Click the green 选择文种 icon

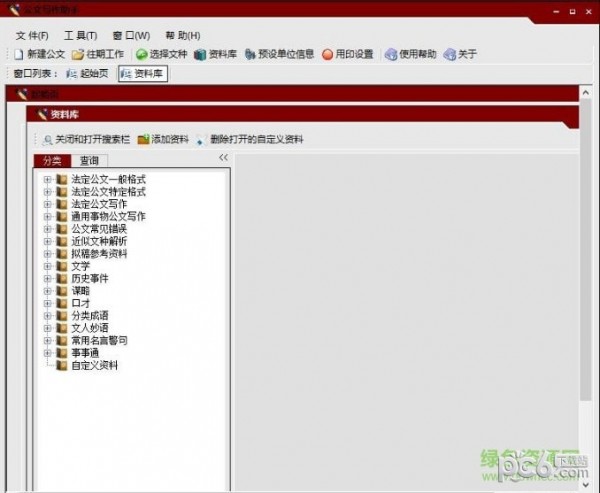[142, 55]
